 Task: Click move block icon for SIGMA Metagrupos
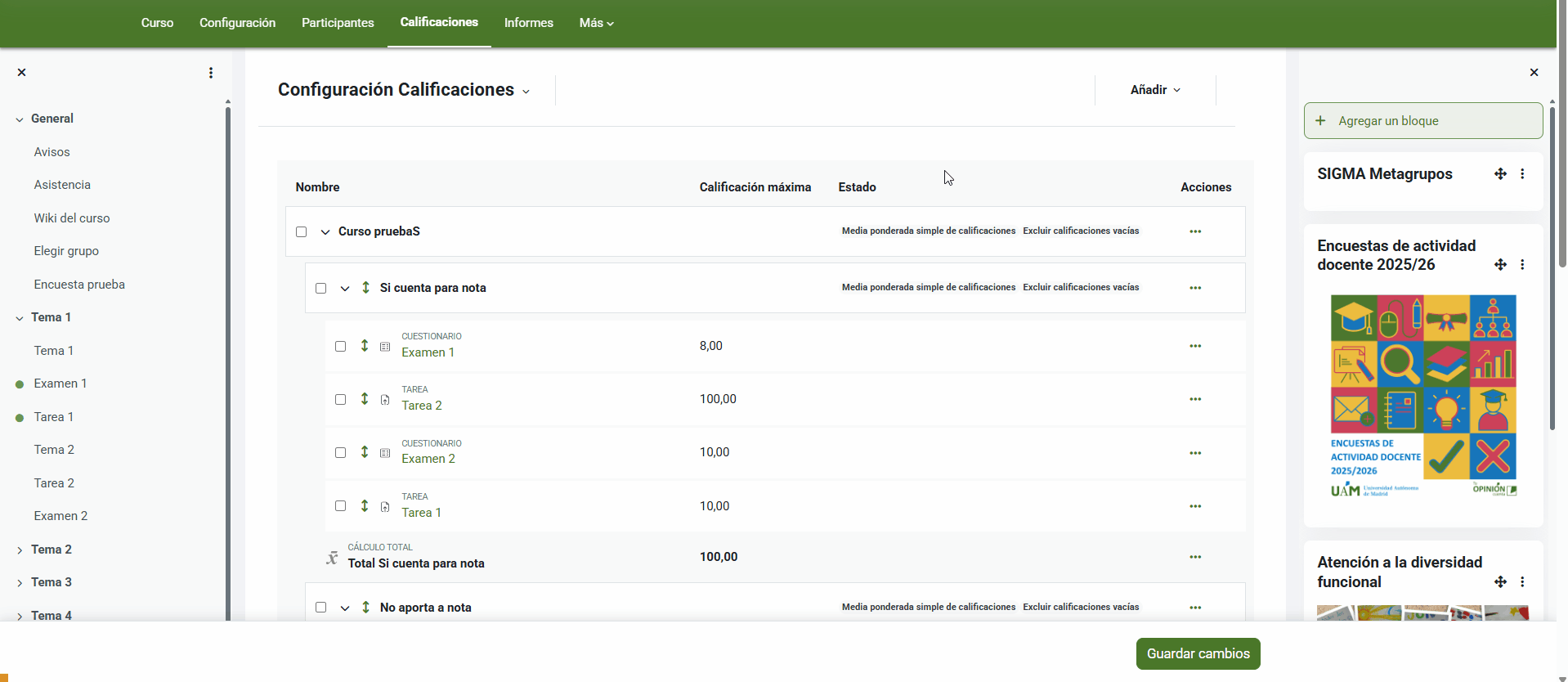[x=1500, y=174]
